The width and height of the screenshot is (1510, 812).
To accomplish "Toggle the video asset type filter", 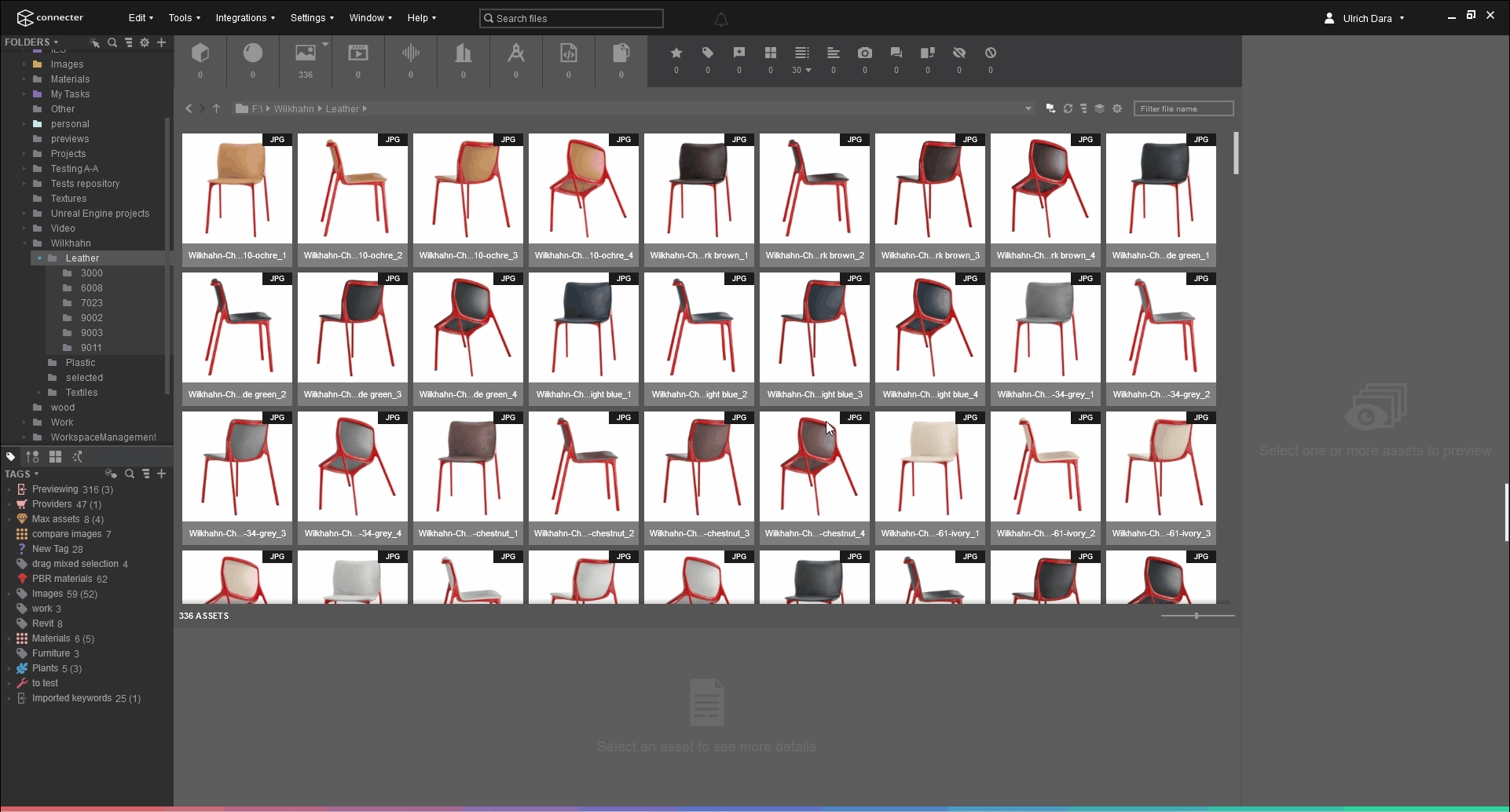I will pos(357,53).
